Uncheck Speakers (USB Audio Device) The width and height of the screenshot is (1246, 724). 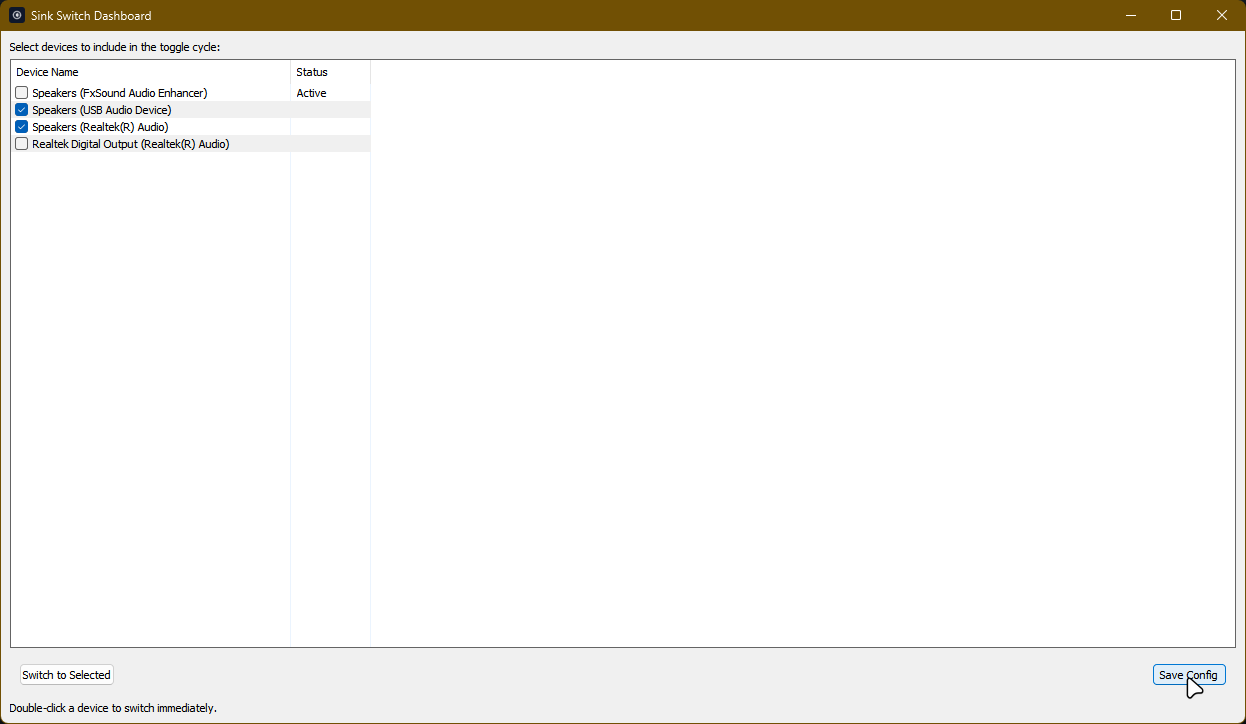pyautogui.click(x=21, y=109)
